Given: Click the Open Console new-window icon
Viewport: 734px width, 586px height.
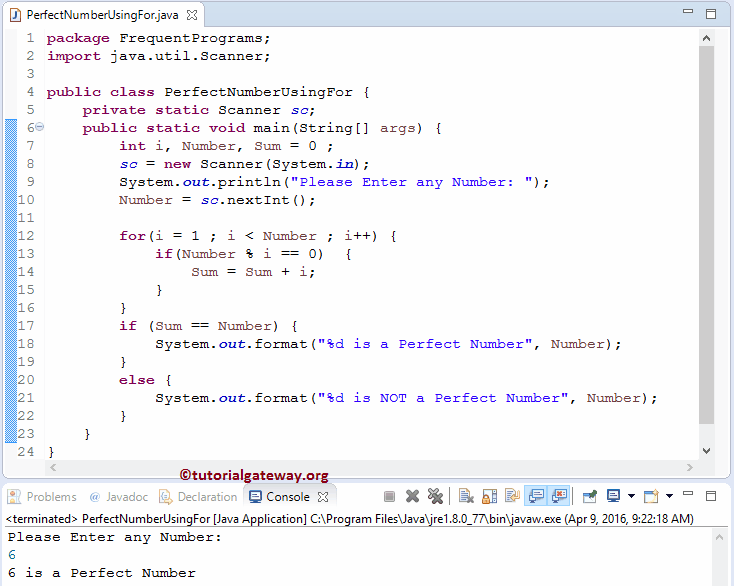Looking at the screenshot, I should point(651,496).
